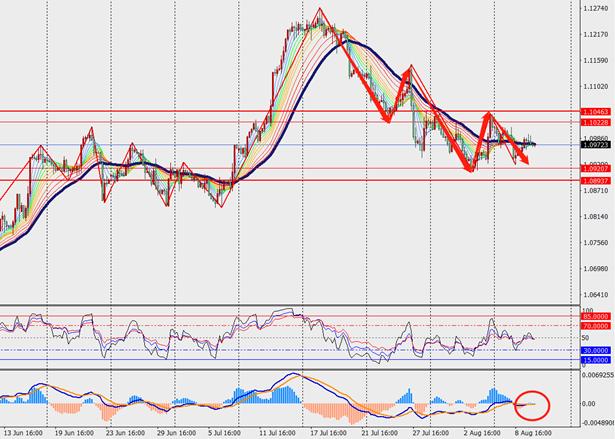615x439 pixels.
Task: Click the 30.0000 blue level label
Action: [x=594, y=351]
